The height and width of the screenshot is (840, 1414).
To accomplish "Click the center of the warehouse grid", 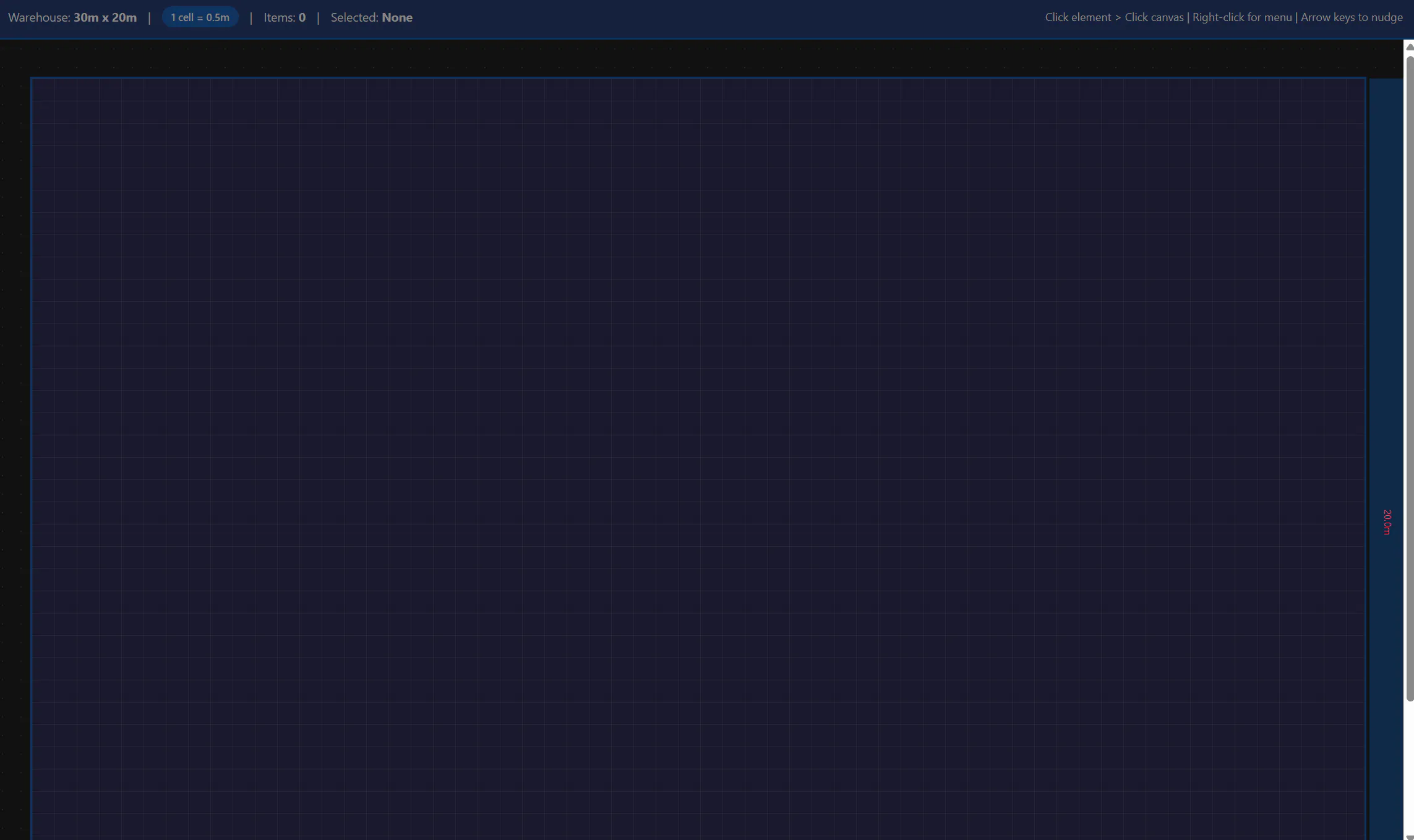I will pos(698,459).
